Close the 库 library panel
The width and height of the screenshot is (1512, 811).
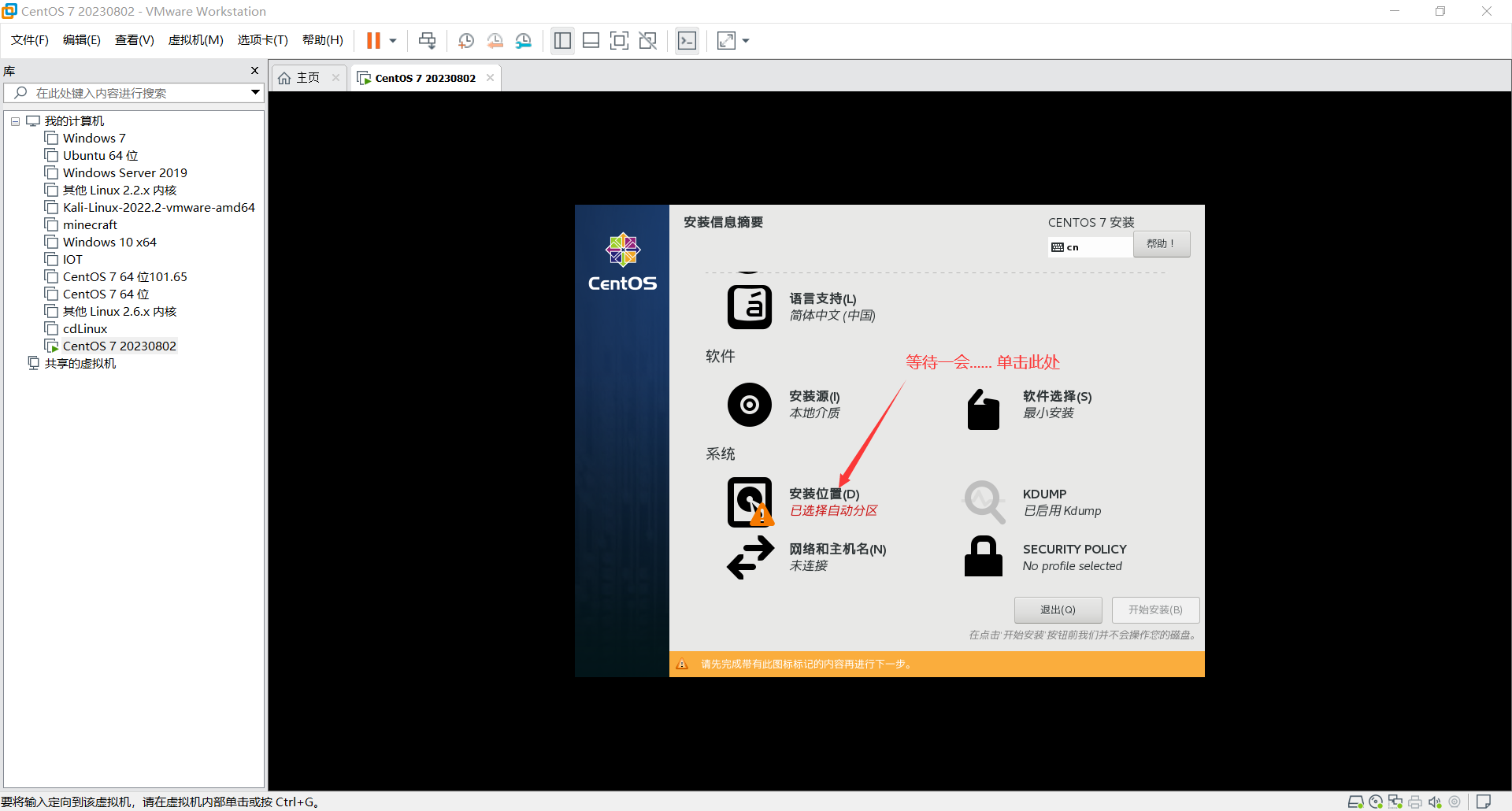254,71
